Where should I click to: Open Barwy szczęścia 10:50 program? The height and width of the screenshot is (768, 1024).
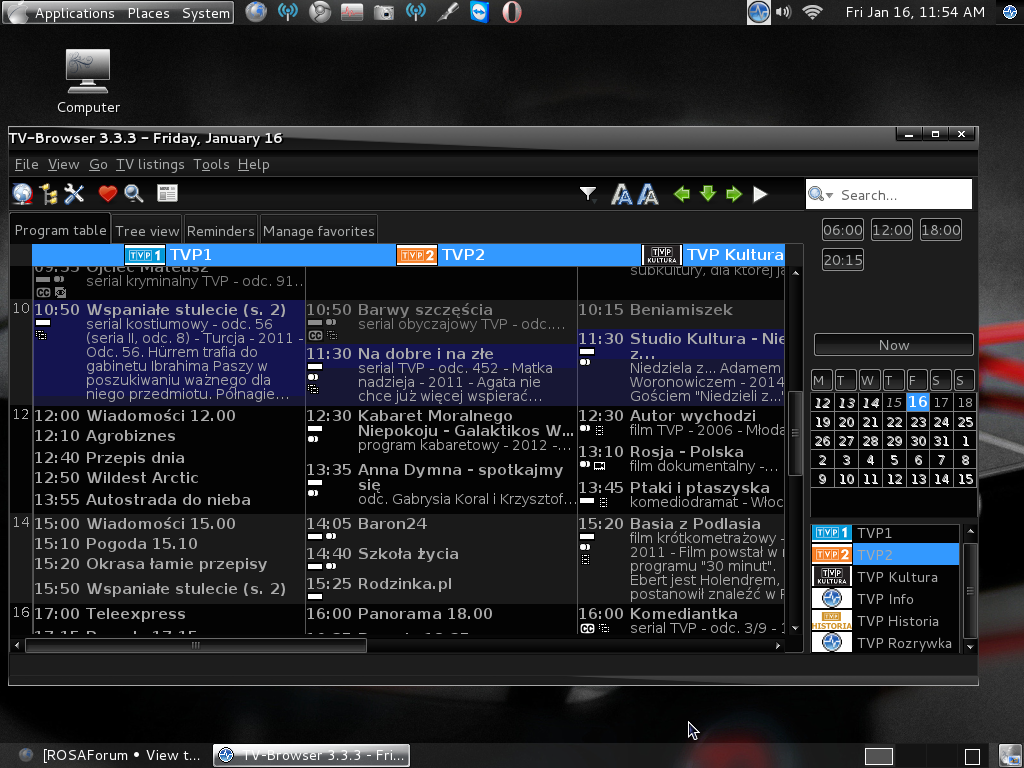tap(441, 322)
